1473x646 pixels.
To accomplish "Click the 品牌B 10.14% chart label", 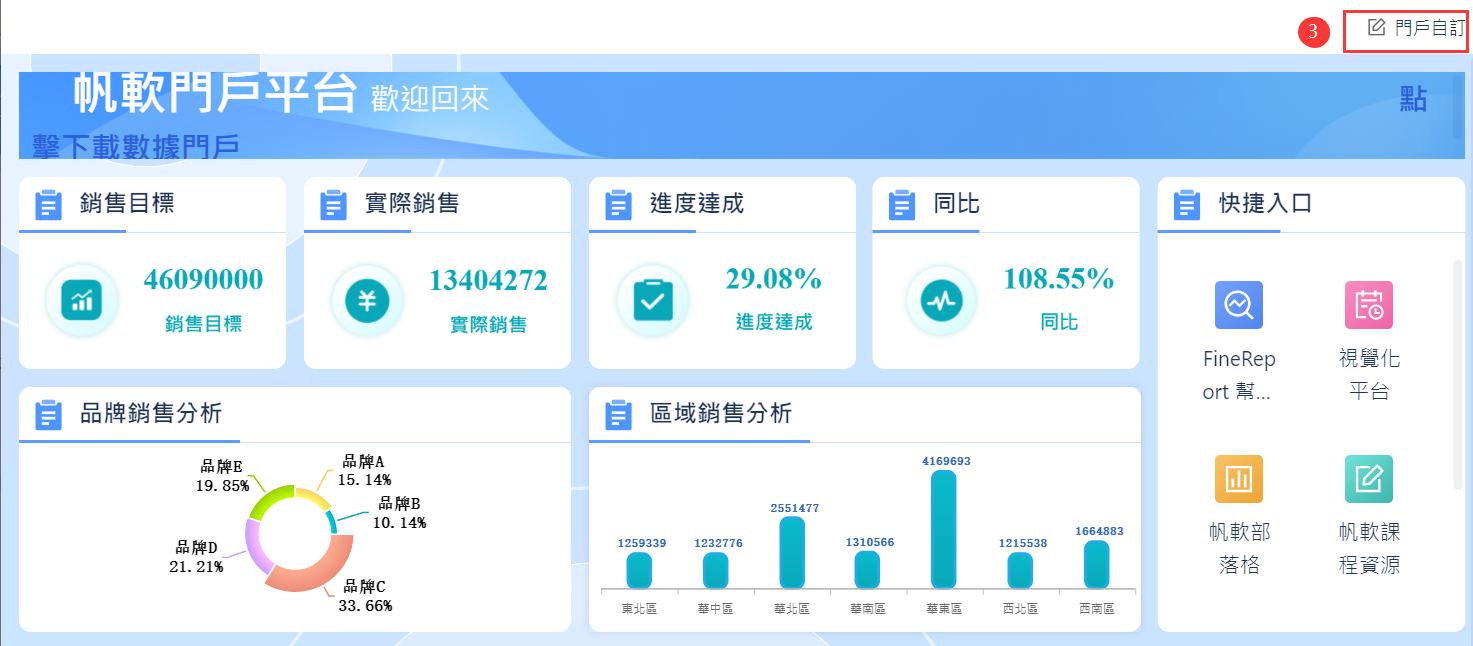I will click(x=399, y=513).
